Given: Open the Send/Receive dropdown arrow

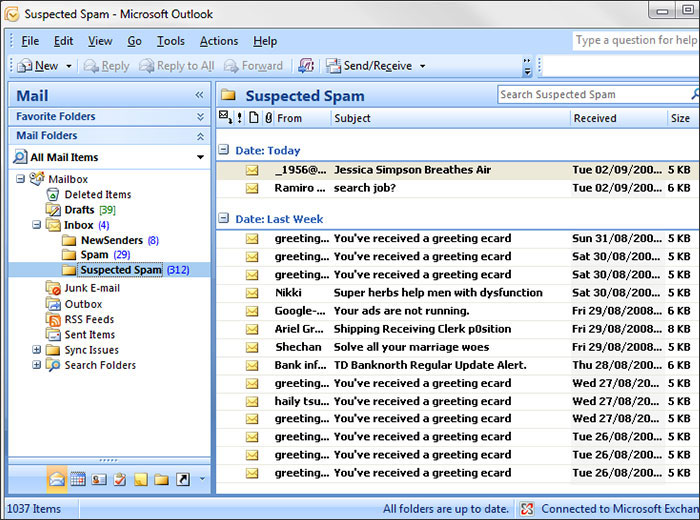Looking at the screenshot, I should (422, 66).
